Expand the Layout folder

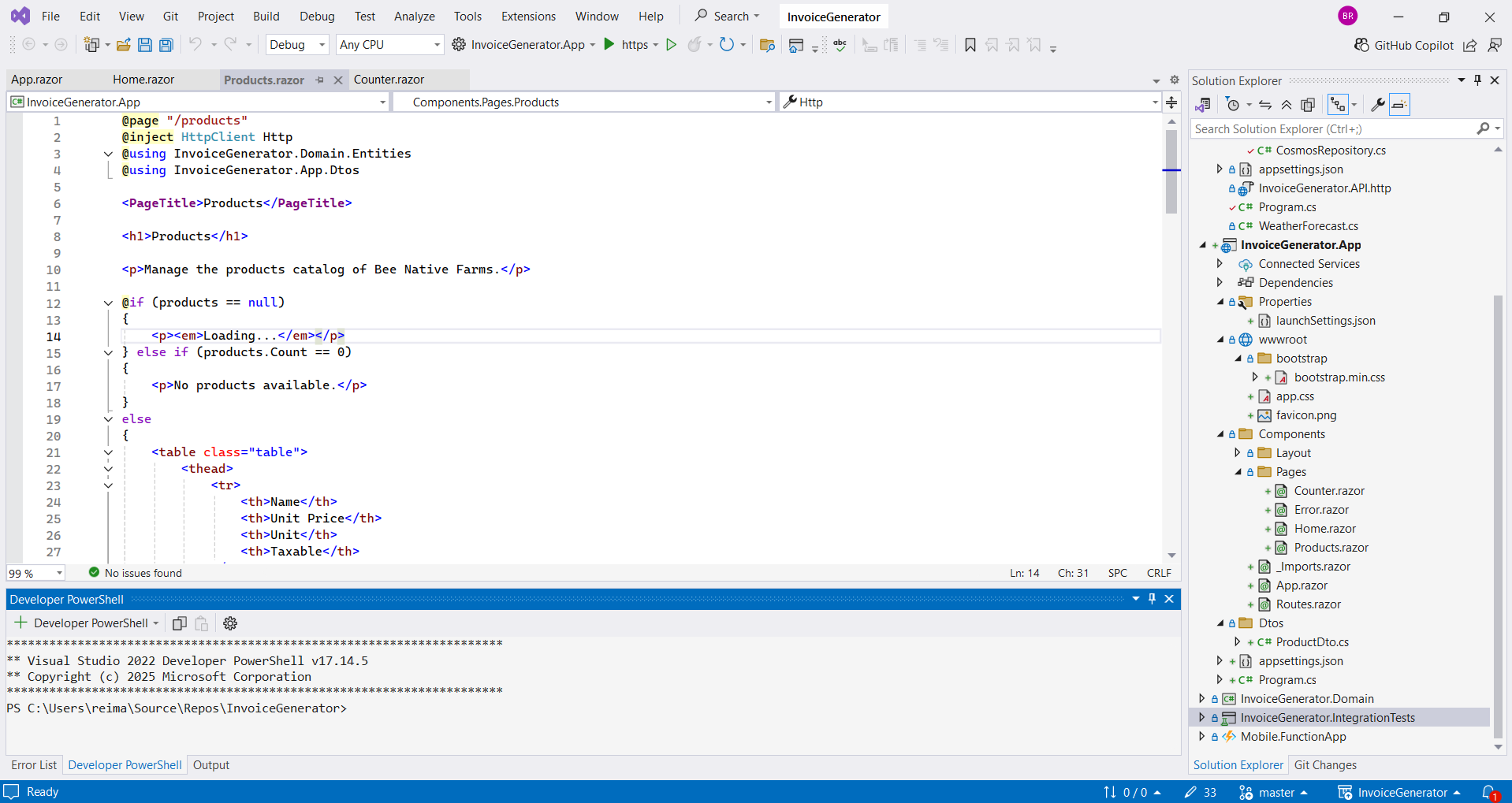(x=1238, y=452)
